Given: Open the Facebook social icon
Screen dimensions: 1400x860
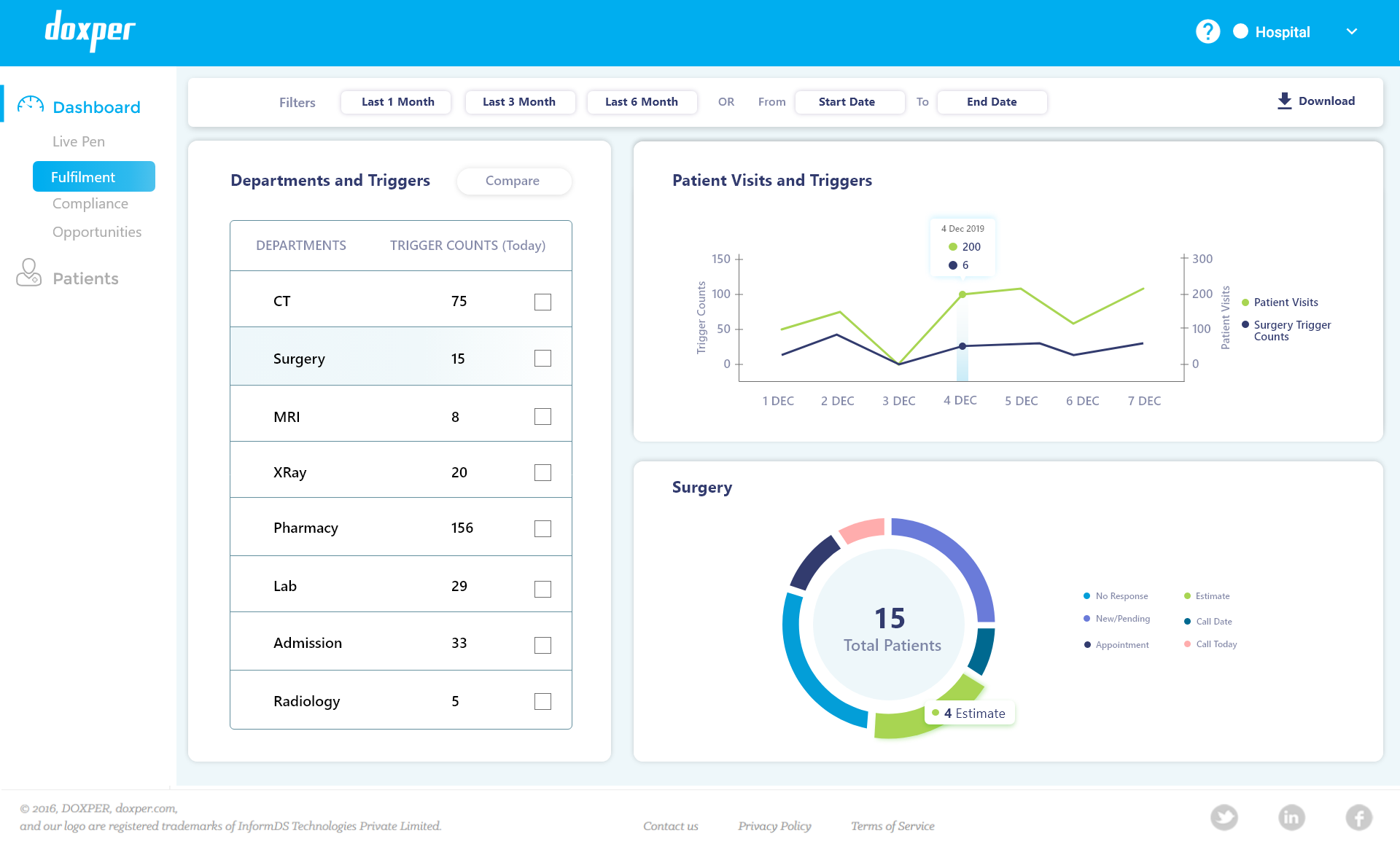Looking at the screenshot, I should (1358, 817).
